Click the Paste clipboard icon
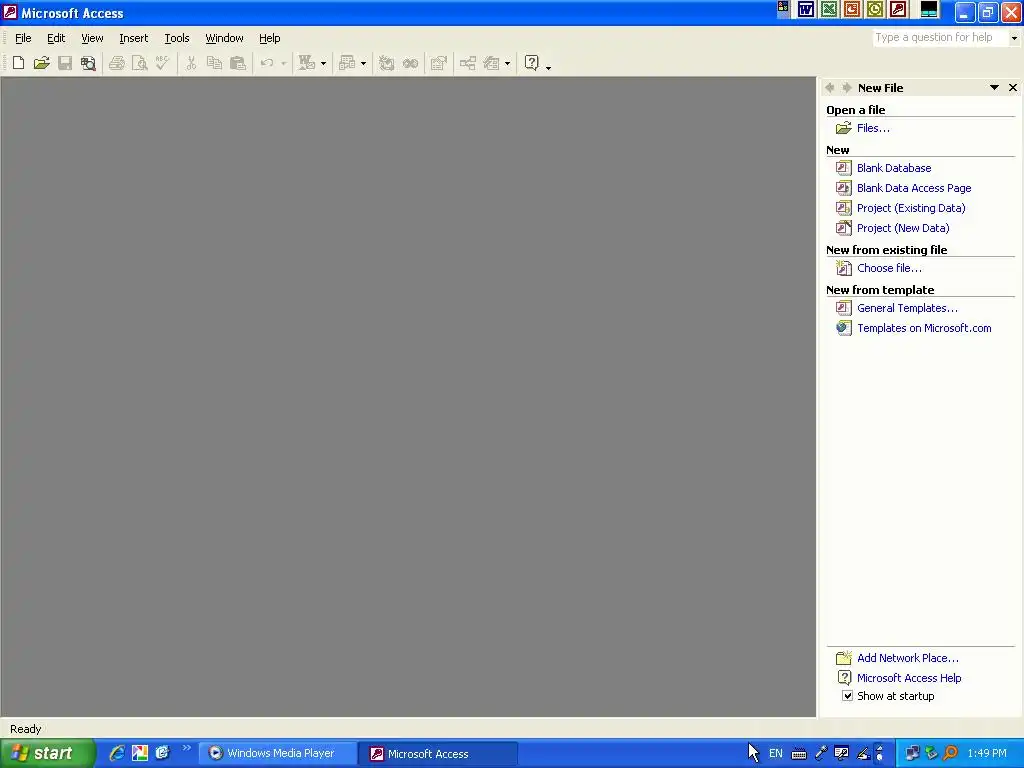Image resolution: width=1024 pixels, height=768 pixels. tap(238, 63)
